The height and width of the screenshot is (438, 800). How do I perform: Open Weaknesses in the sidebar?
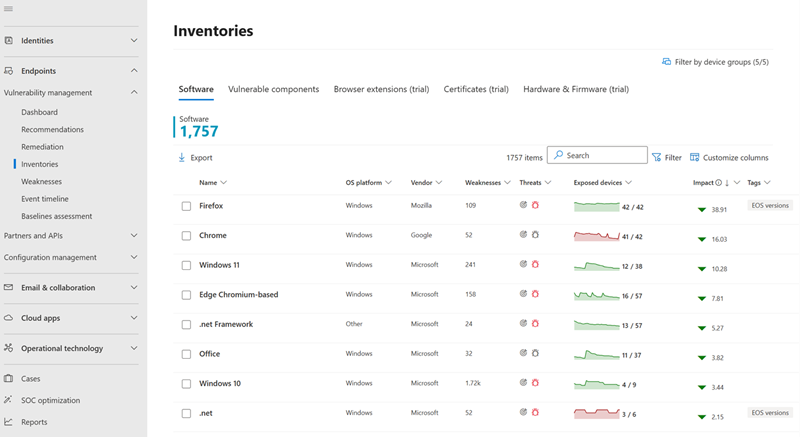(x=41, y=181)
